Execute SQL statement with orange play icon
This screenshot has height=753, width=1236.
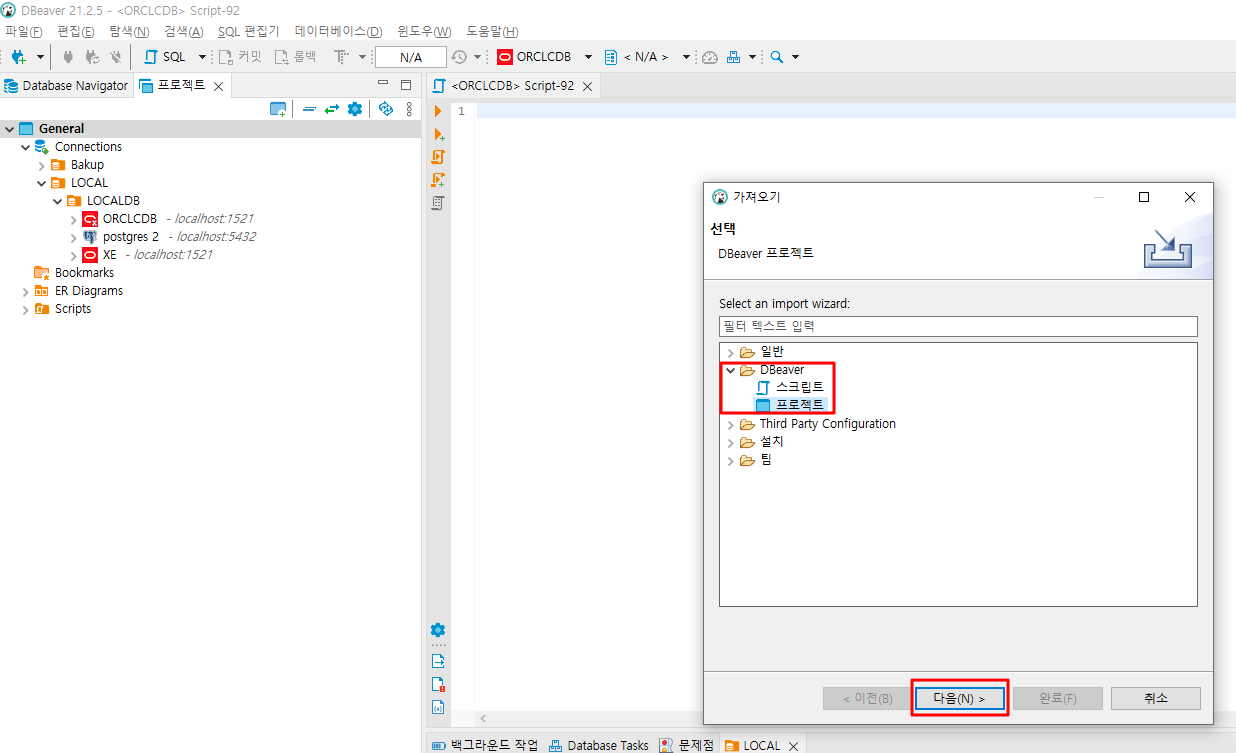coord(438,111)
